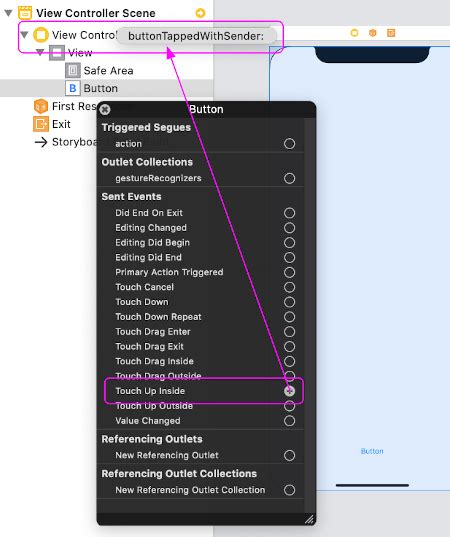Image resolution: width=450 pixels, height=537 pixels.
Task: Select the Safe Area icon
Action: coord(73,71)
